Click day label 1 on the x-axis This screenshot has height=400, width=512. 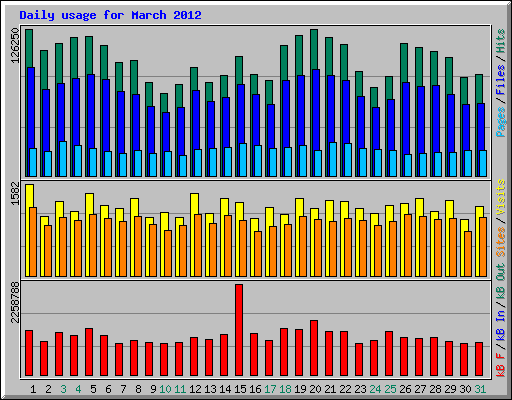[x=33, y=389]
